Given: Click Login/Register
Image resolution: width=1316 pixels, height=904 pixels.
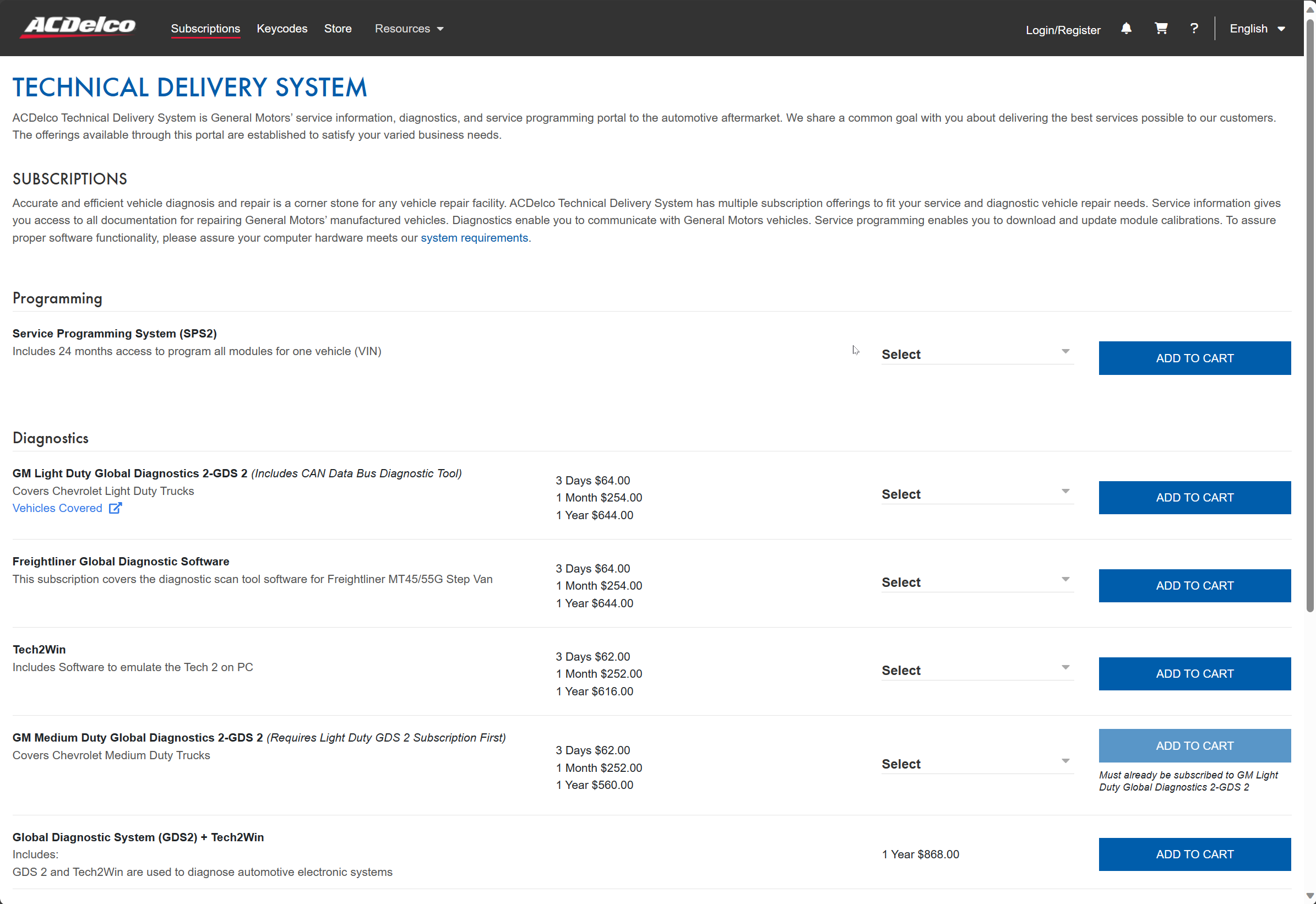Looking at the screenshot, I should [1063, 30].
